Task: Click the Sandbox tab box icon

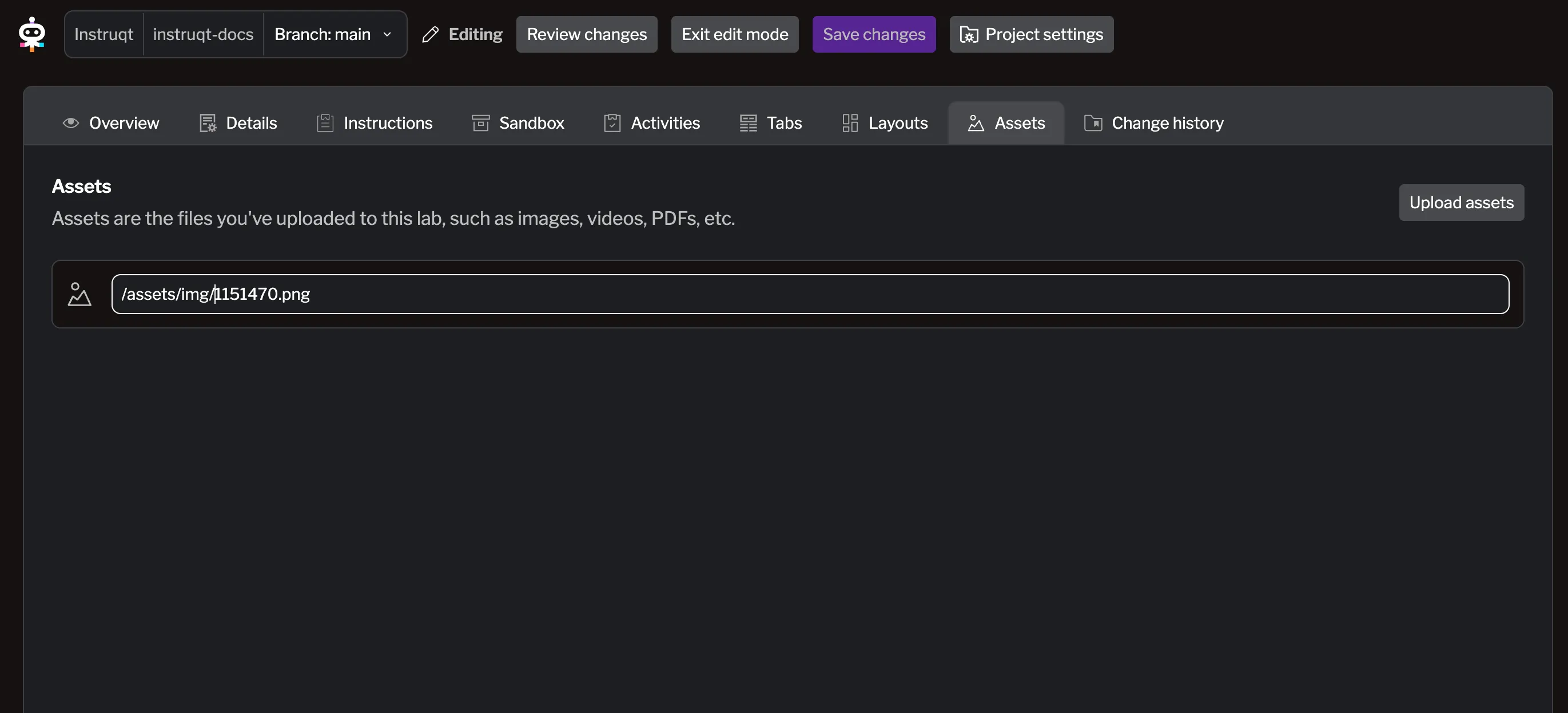Action: click(480, 123)
